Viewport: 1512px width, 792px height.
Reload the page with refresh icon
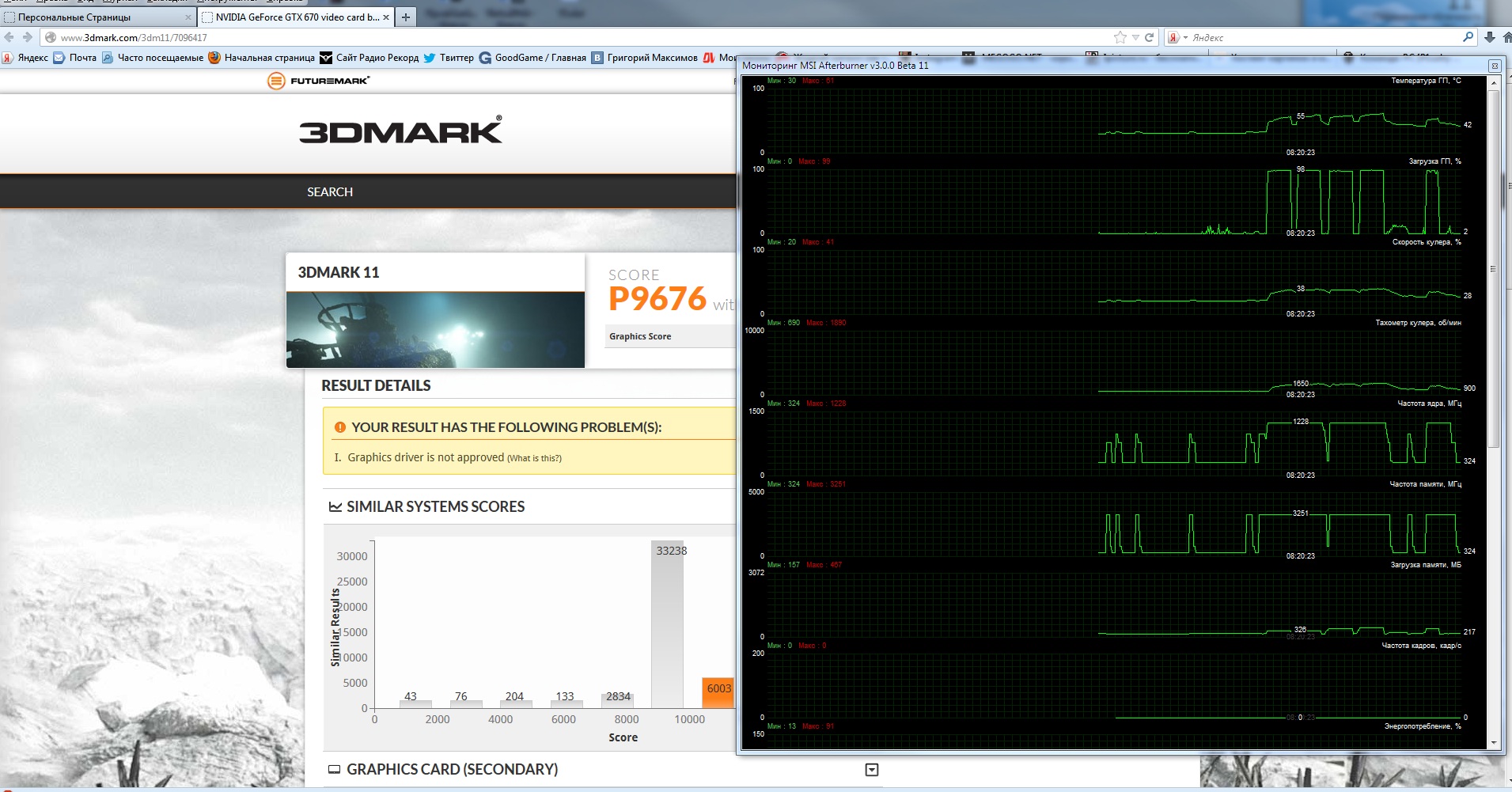click(1150, 37)
